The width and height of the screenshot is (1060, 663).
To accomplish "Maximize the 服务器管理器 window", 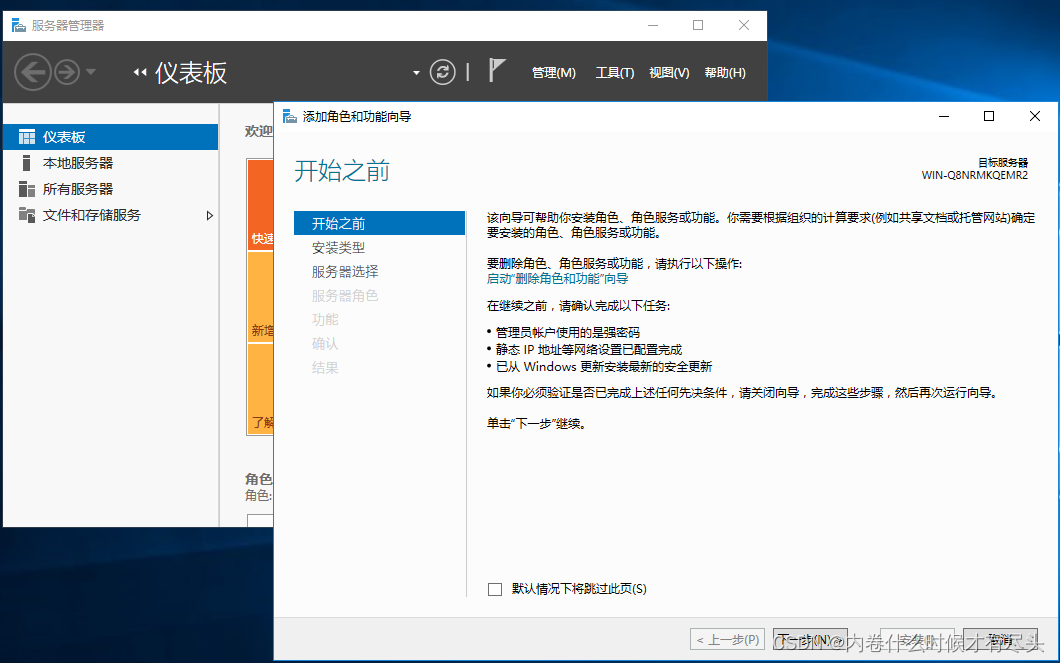I will (698, 25).
